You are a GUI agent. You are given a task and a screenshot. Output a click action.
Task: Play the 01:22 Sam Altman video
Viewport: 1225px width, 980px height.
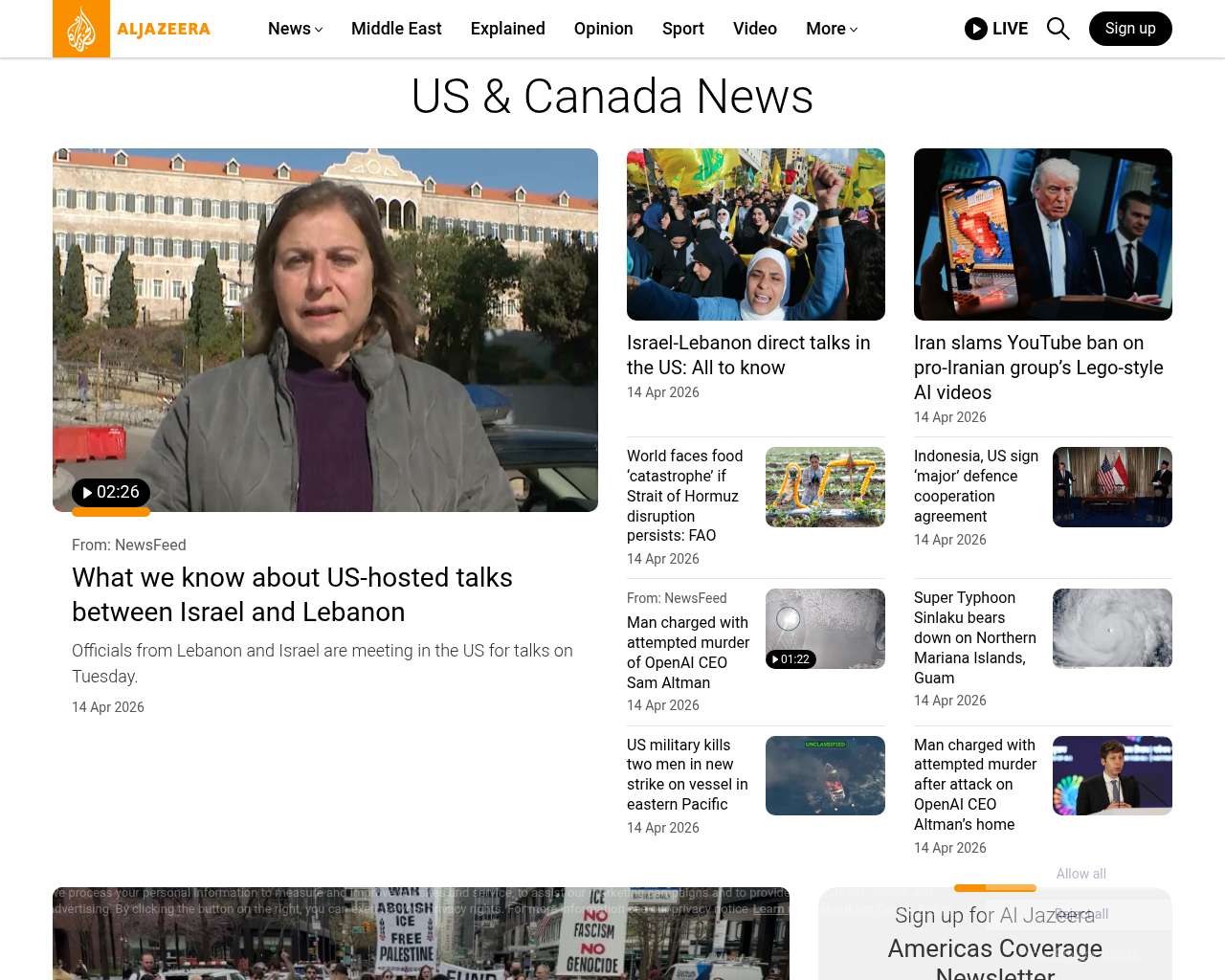click(791, 659)
